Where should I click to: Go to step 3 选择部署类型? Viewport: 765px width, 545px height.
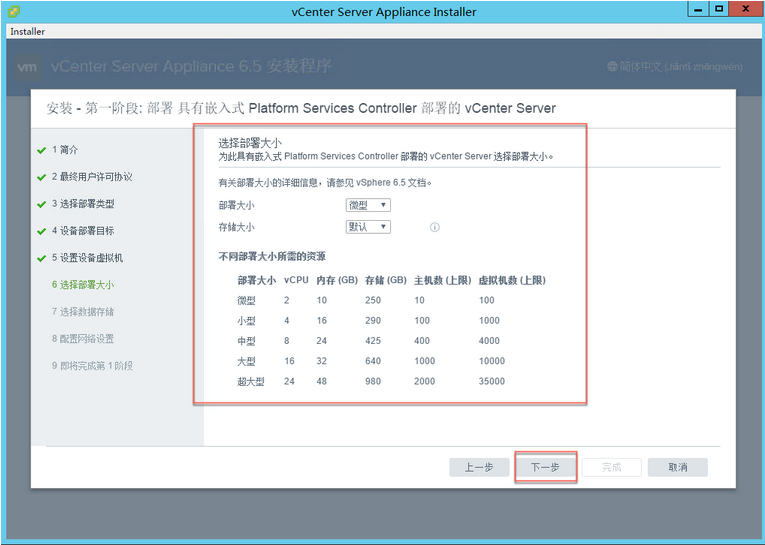click(x=83, y=204)
